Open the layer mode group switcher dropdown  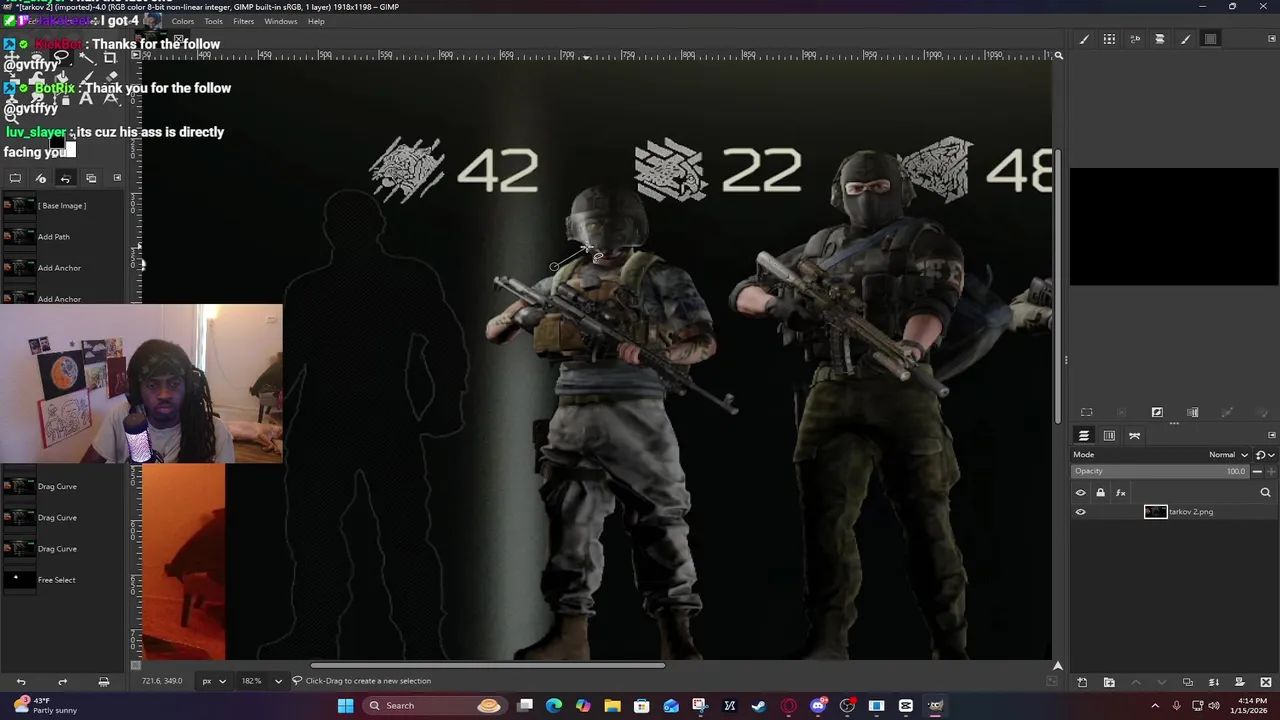[x=1263, y=455]
